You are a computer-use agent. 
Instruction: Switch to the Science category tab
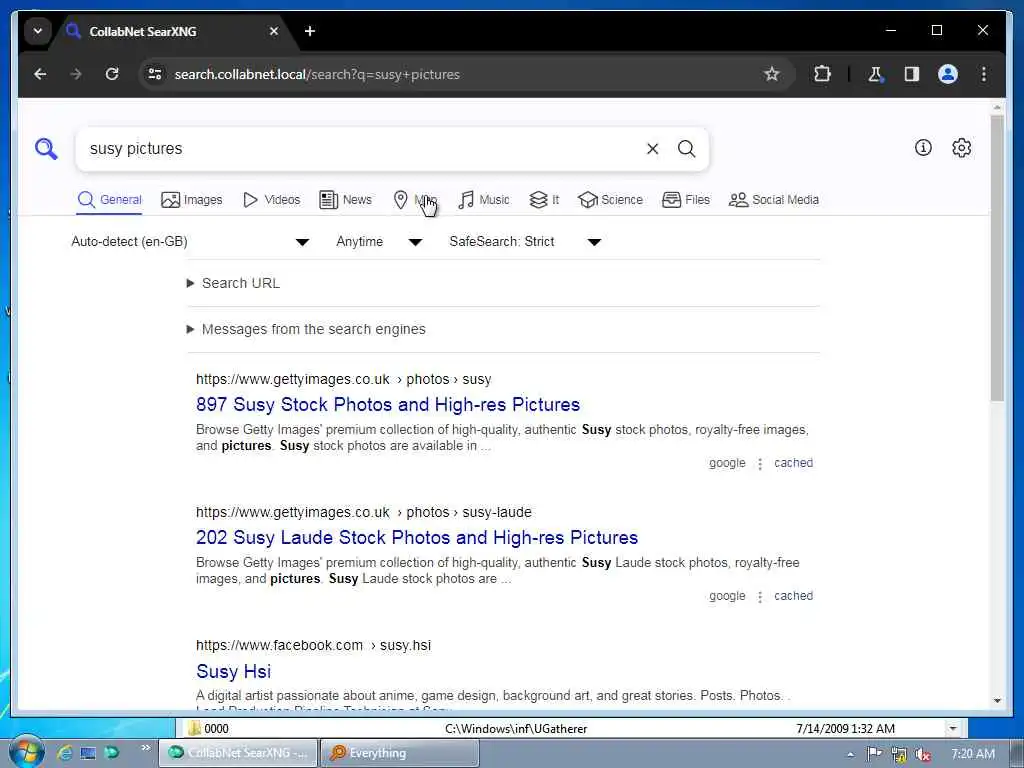click(610, 200)
